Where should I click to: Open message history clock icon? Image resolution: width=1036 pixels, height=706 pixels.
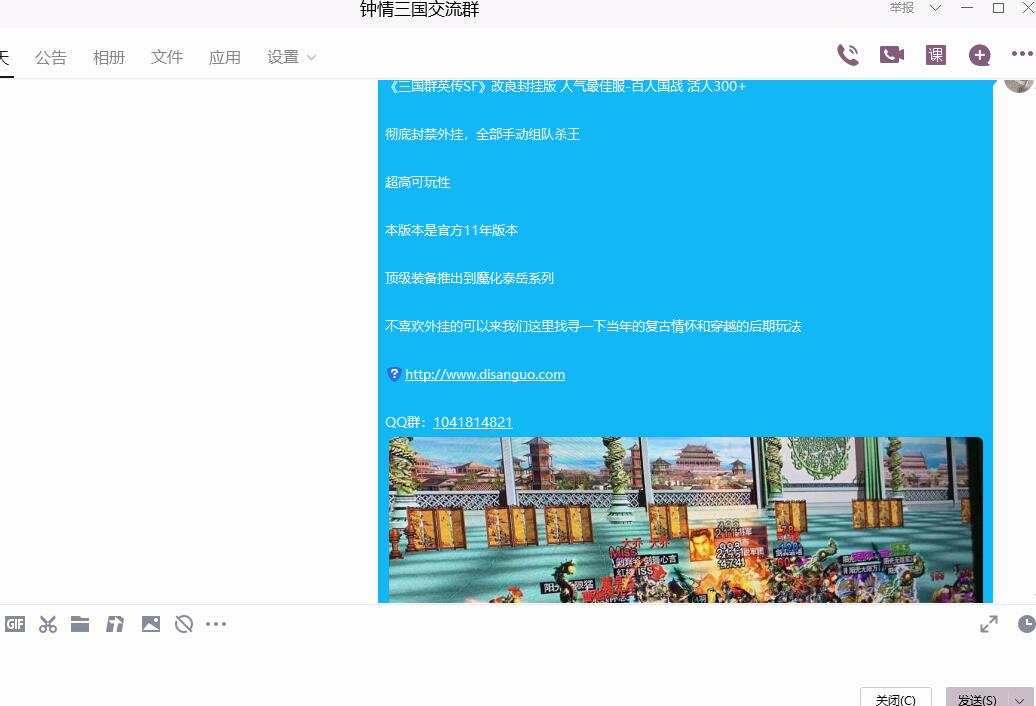(x=1026, y=624)
